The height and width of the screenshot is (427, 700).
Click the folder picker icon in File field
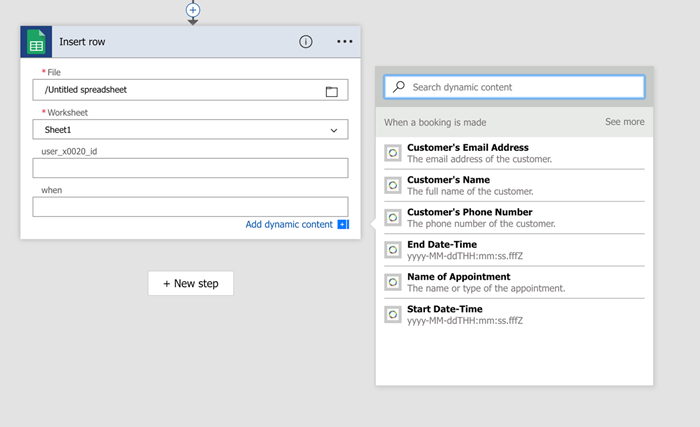coord(332,91)
